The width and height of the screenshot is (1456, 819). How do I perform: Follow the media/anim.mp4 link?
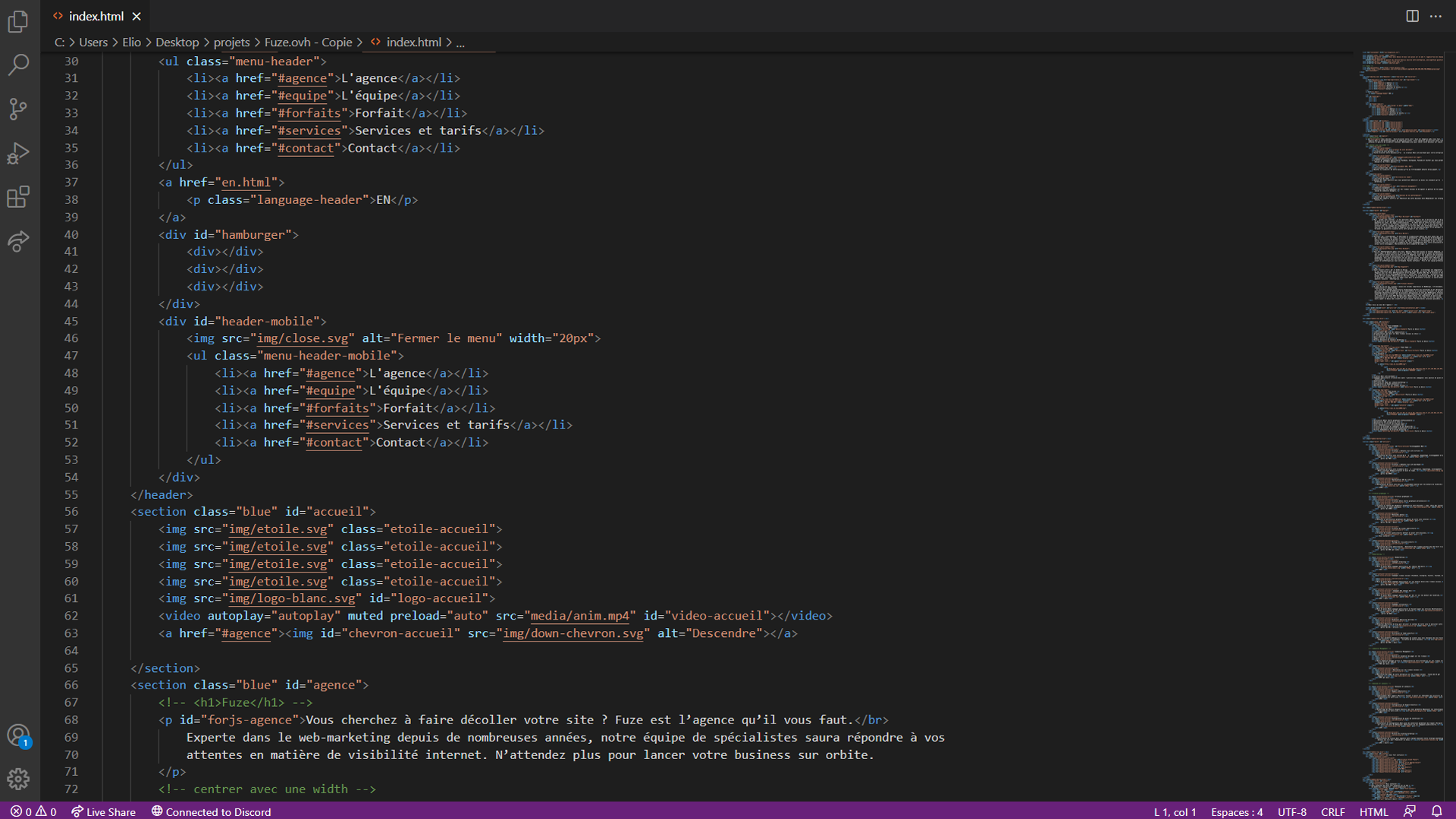(580, 616)
